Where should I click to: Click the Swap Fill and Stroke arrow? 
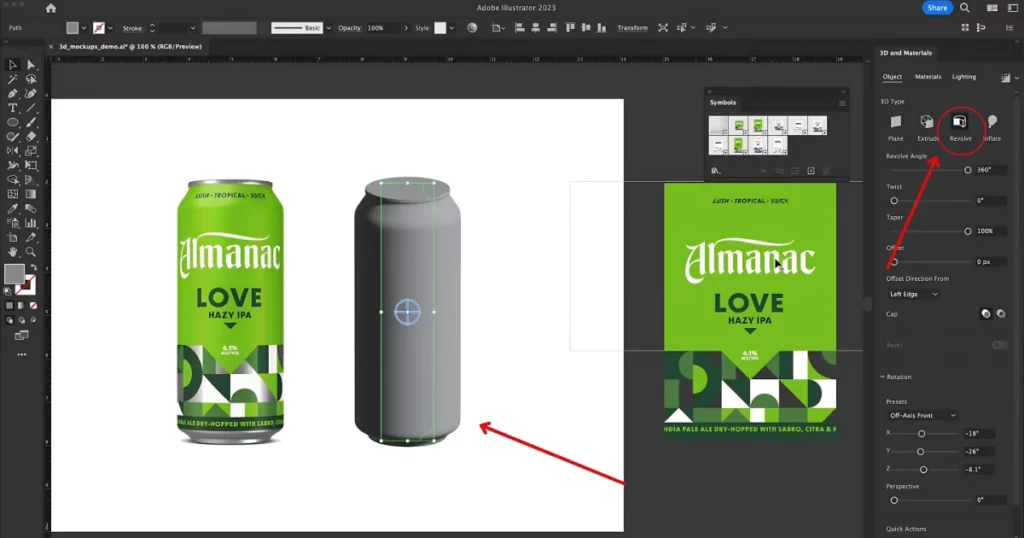click(x=33, y=268)
